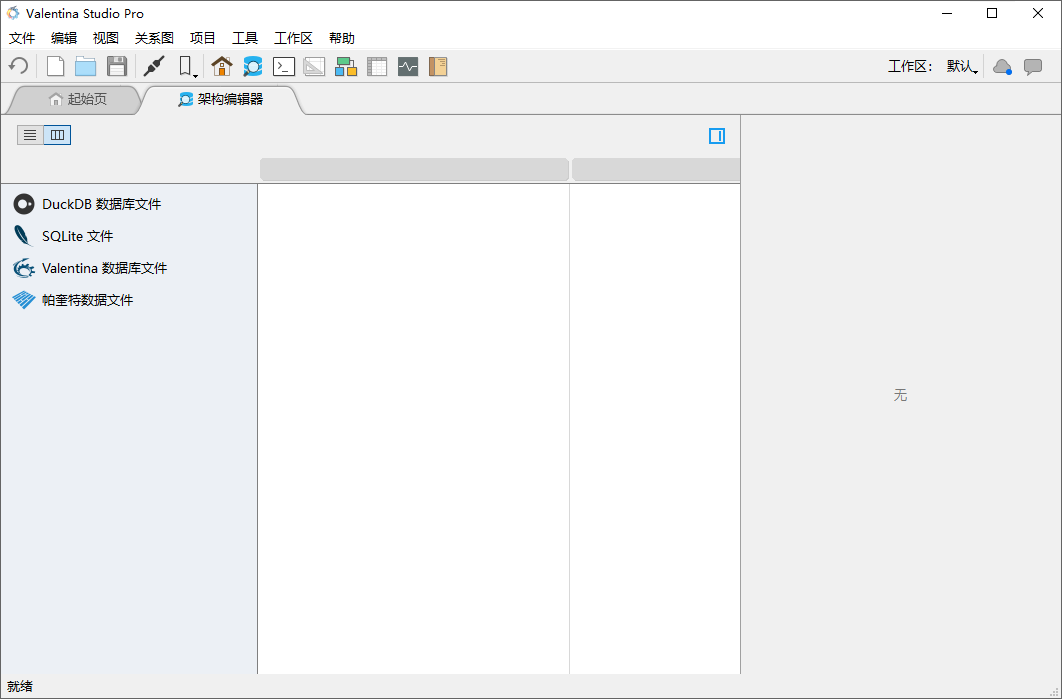
Task: Click the first gray column header bar
Action: pos(414,169)
